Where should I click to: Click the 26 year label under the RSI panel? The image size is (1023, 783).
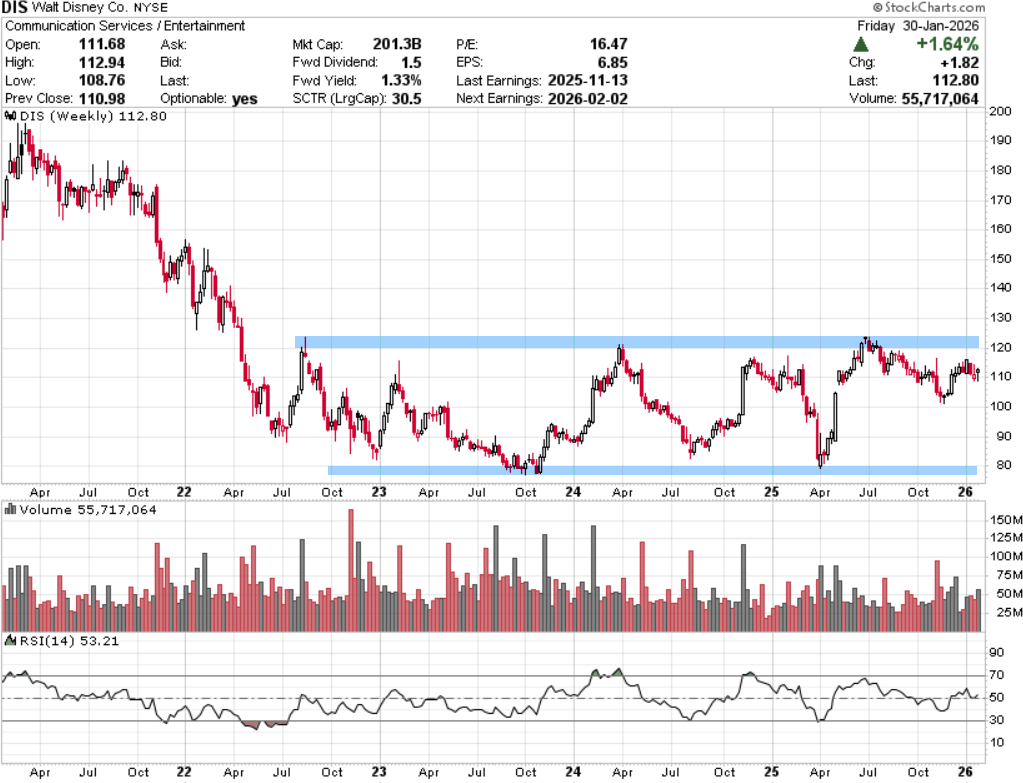(965, 772)
